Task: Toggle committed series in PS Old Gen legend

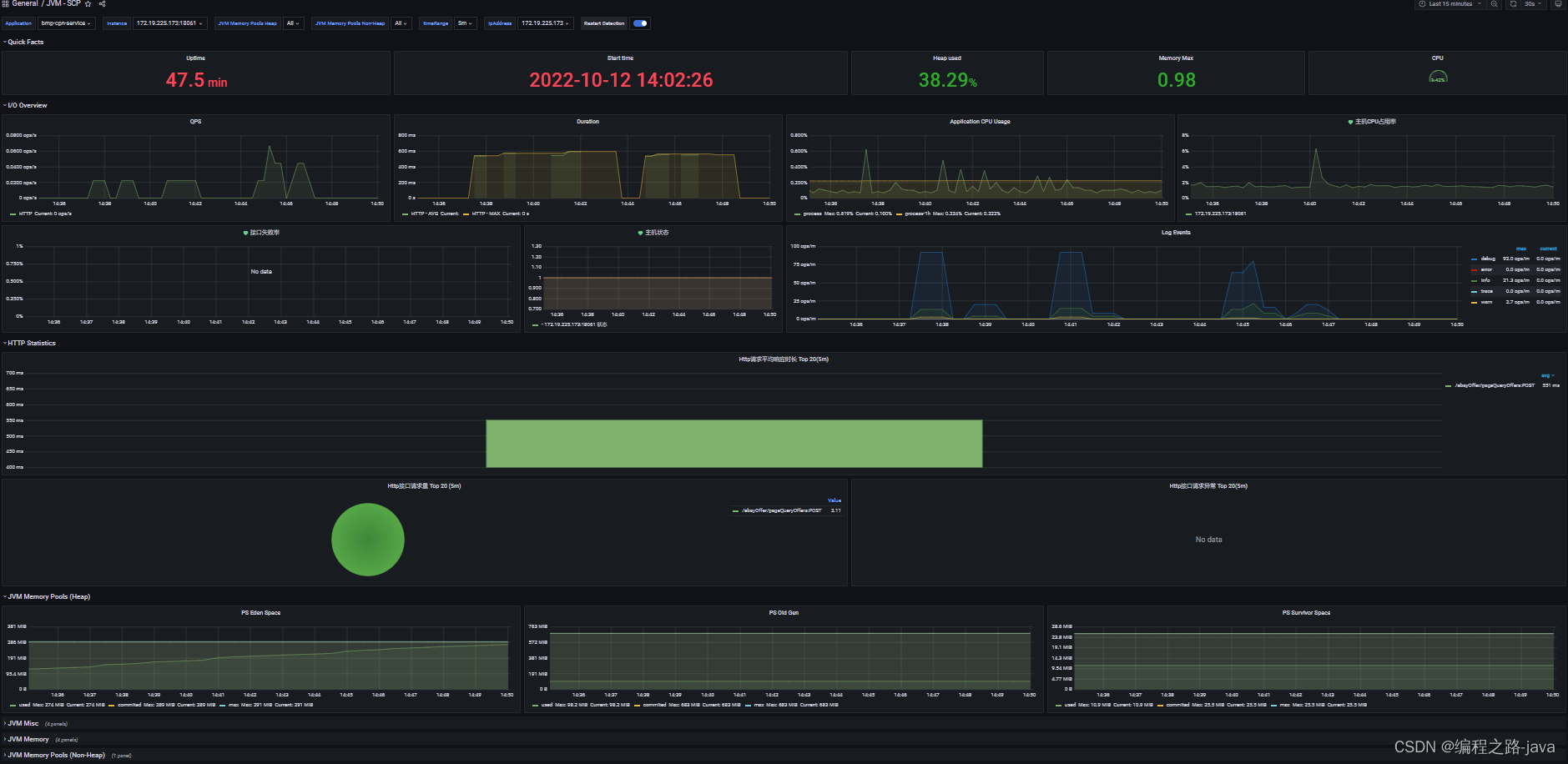Action: (x=655, y=705)
